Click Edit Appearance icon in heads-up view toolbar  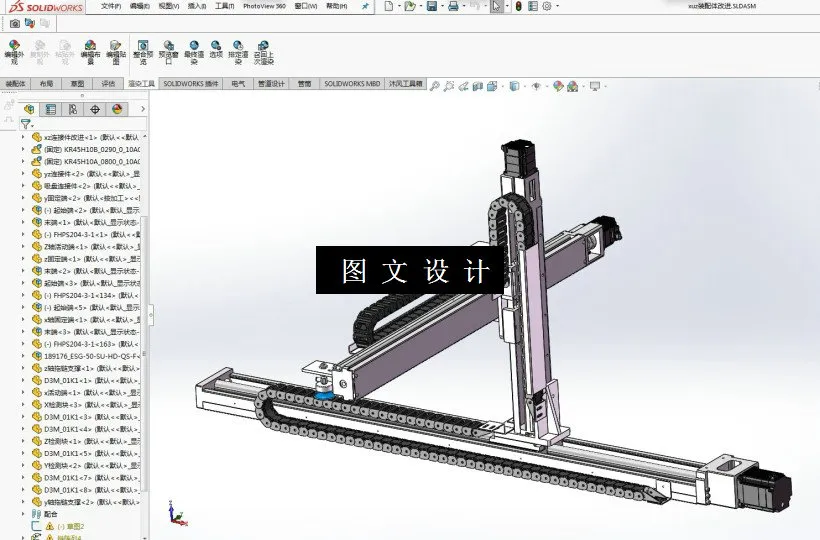(x=558, y=86)
